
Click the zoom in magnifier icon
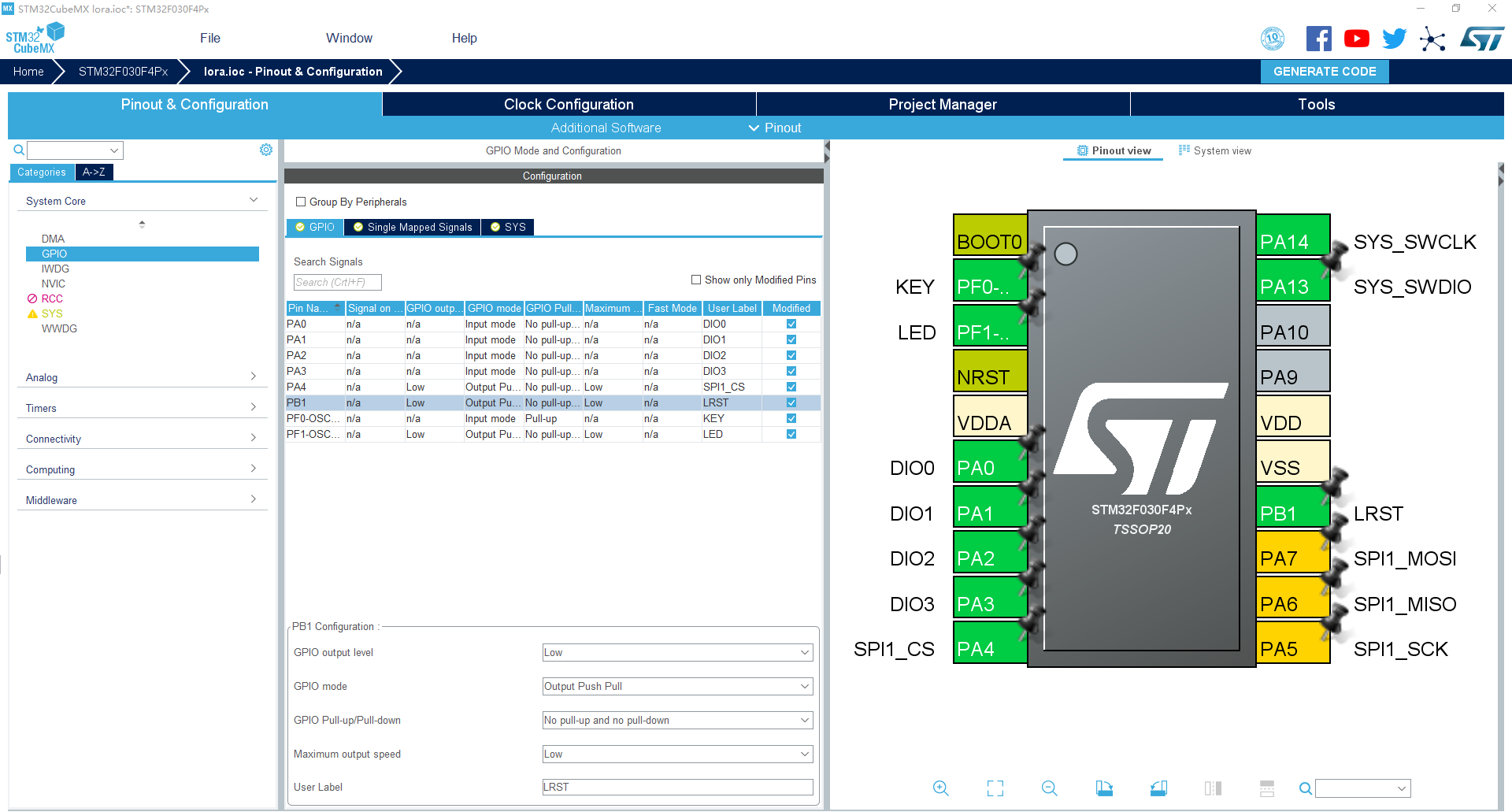coord(940,788)
